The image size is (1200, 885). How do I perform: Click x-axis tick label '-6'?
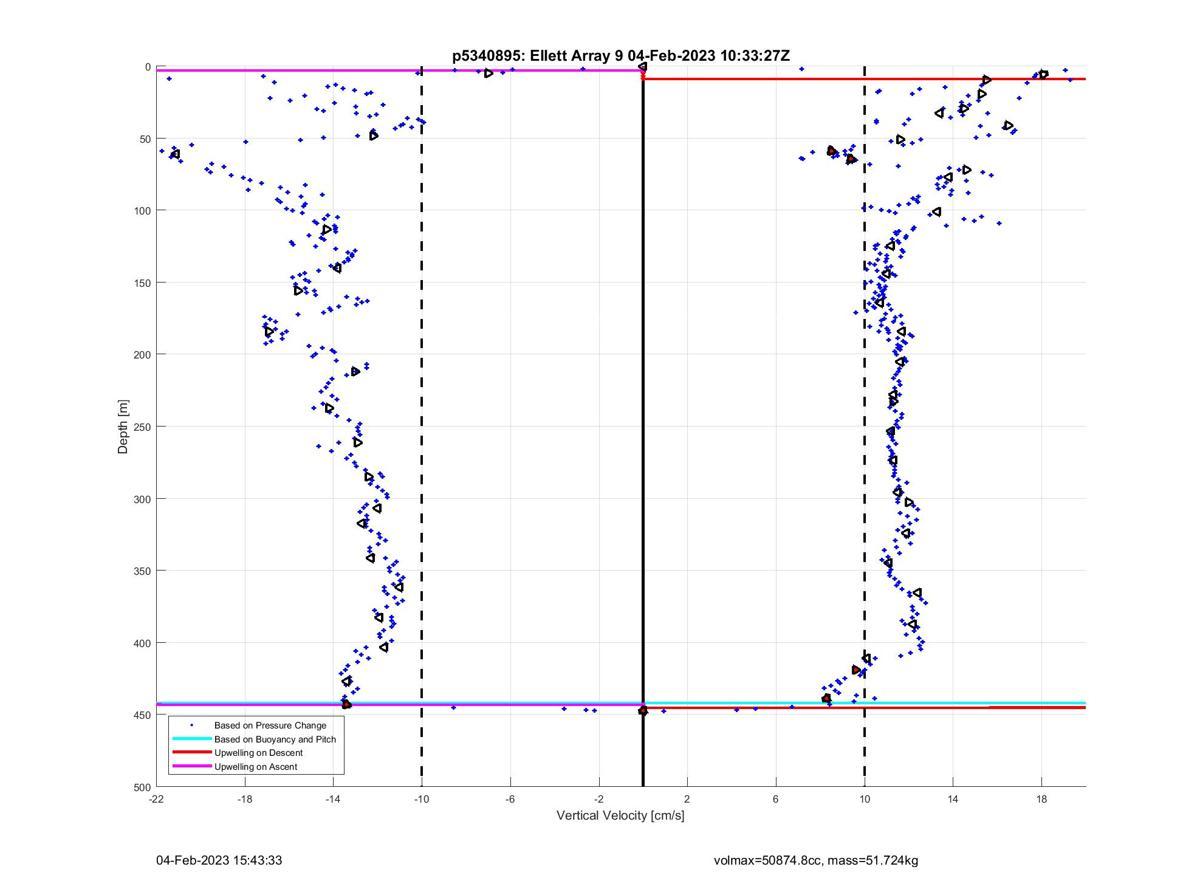click(510, 799)
